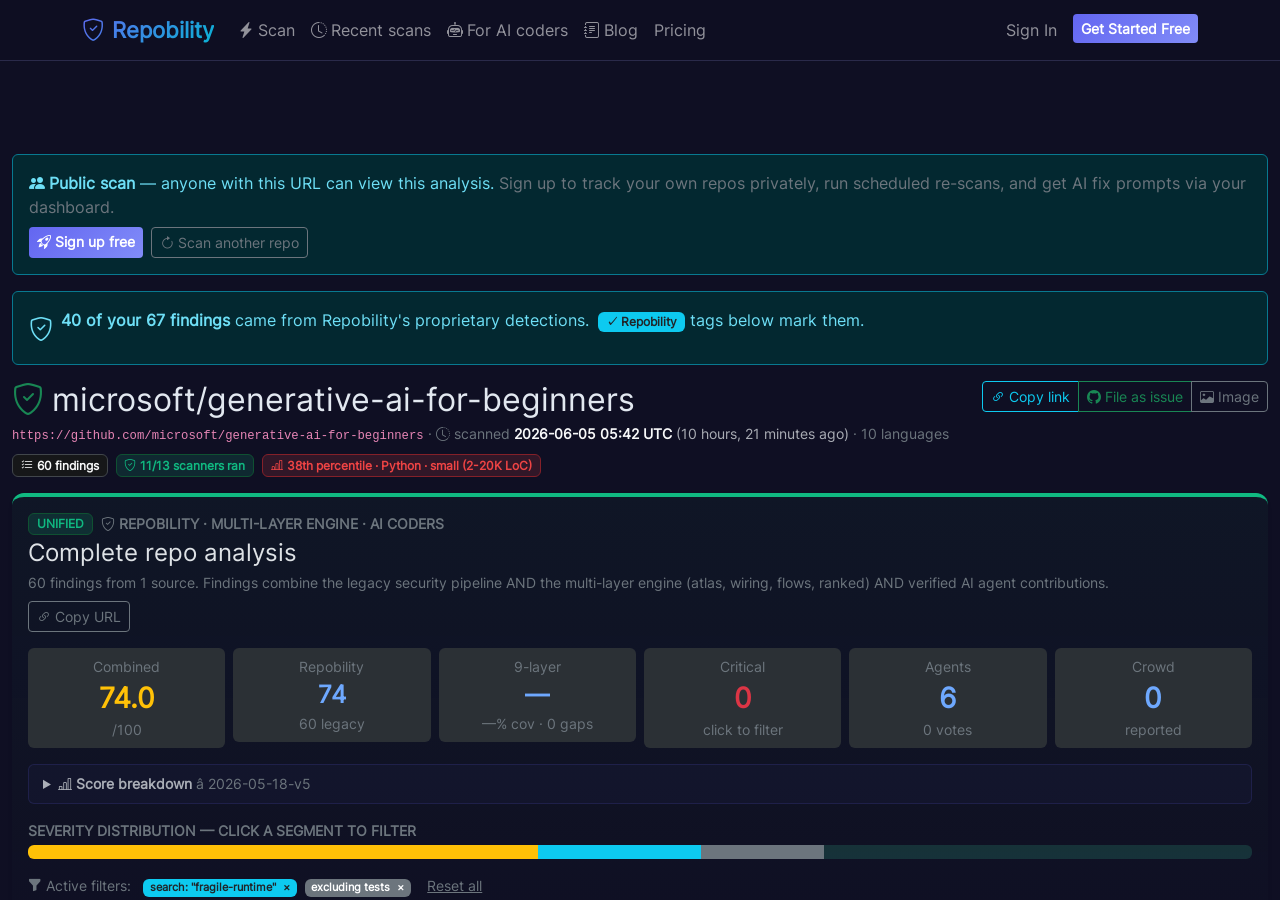The image size is (1280, 900).
Task: Copy the scan link with Copy link
Action: click(1030, 396)
